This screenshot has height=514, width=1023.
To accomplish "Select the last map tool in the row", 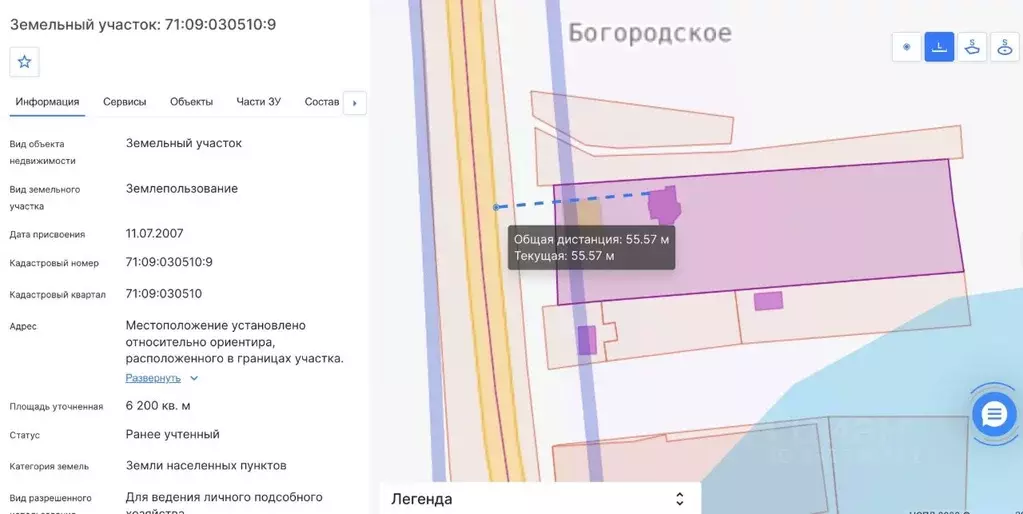I will tap(1005, 47).
